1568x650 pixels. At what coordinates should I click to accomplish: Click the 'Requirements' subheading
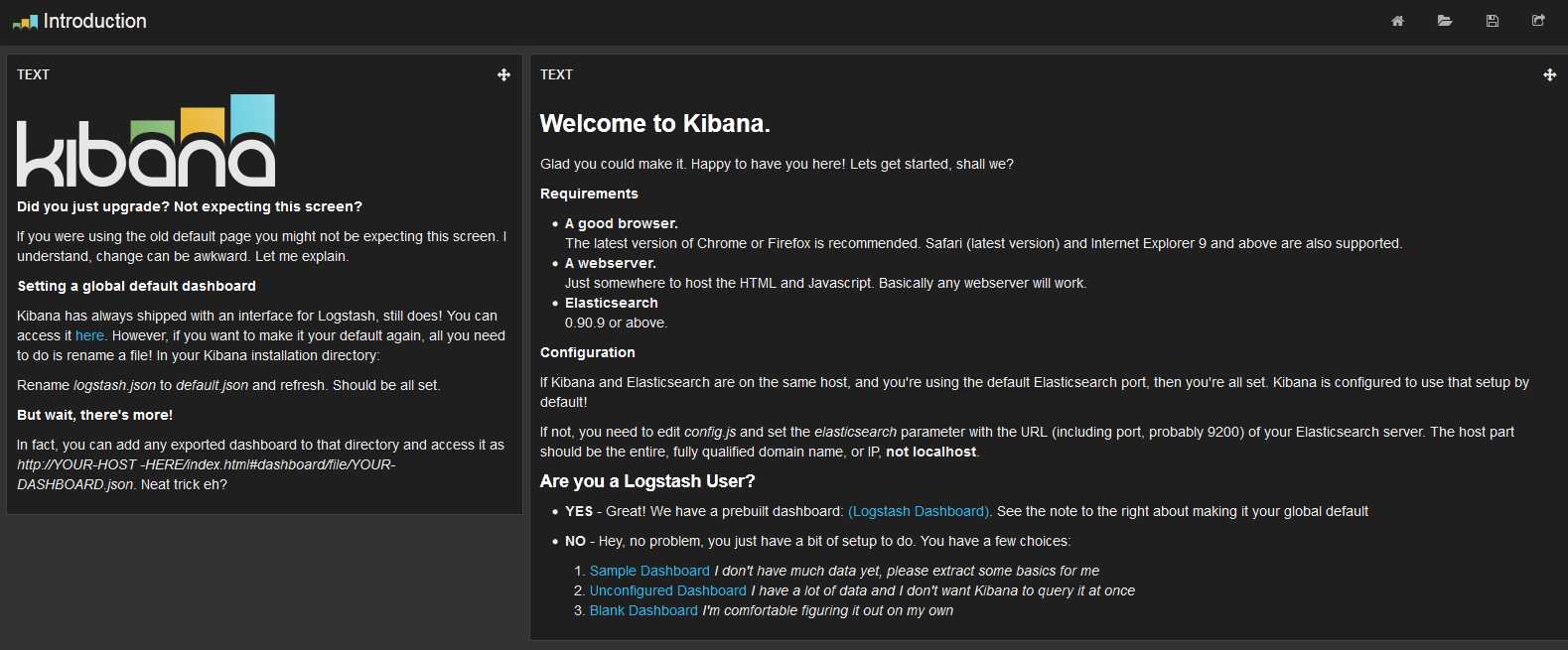tap(589, 194)
